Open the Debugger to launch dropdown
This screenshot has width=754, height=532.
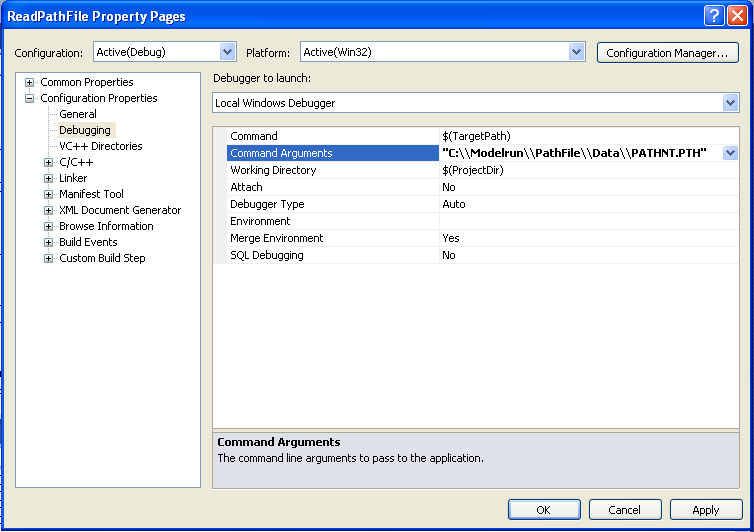coord(476,103)
